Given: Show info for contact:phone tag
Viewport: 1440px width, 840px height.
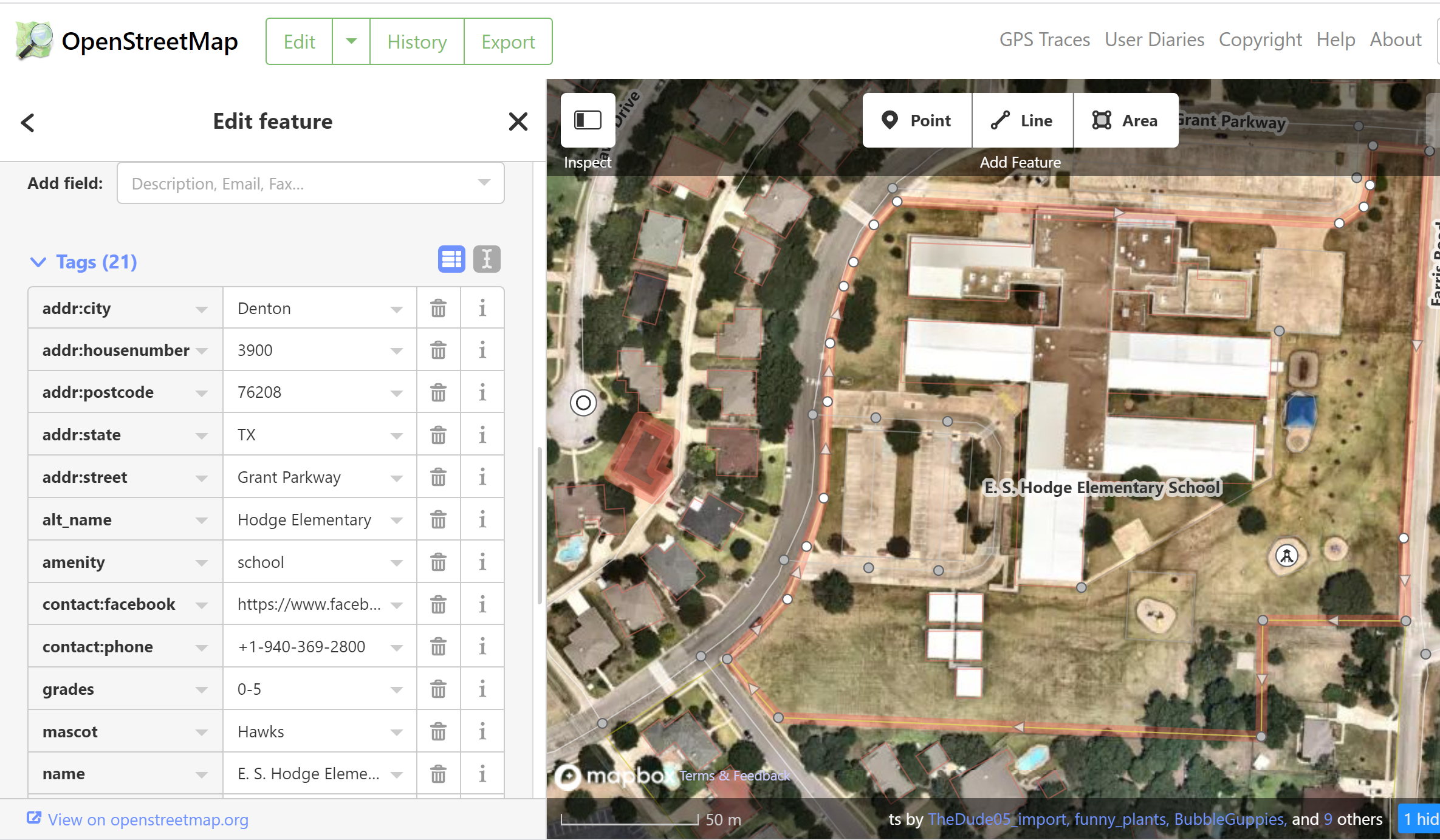Looking at the screenshot, I should click(x=482, y=647).
